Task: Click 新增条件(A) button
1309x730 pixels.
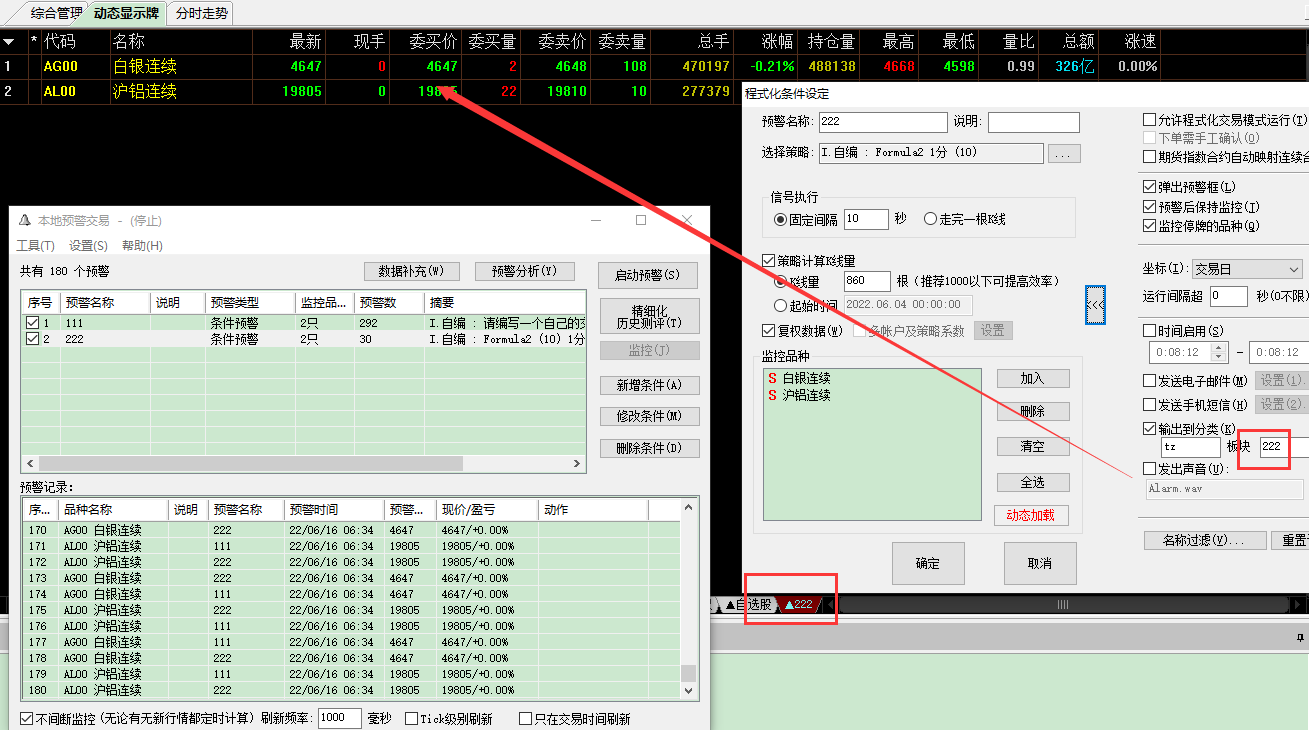Action: pos(649,386)
